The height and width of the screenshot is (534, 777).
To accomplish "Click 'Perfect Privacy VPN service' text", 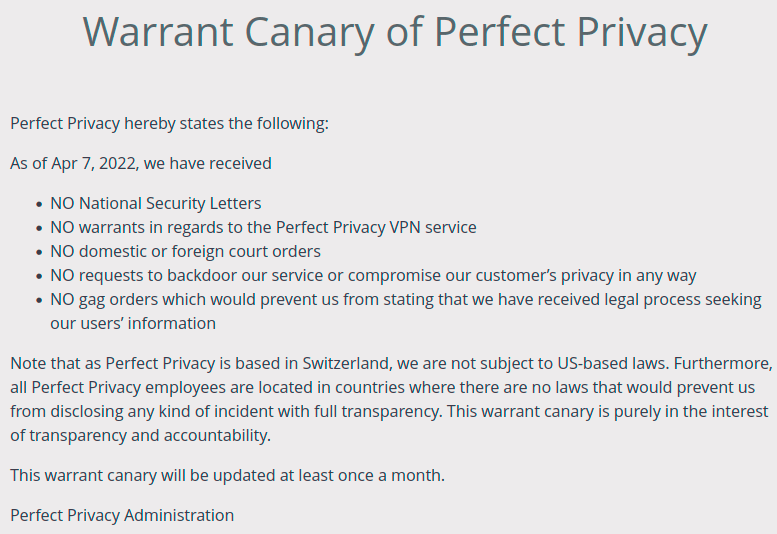I will [x=376, y=227].
